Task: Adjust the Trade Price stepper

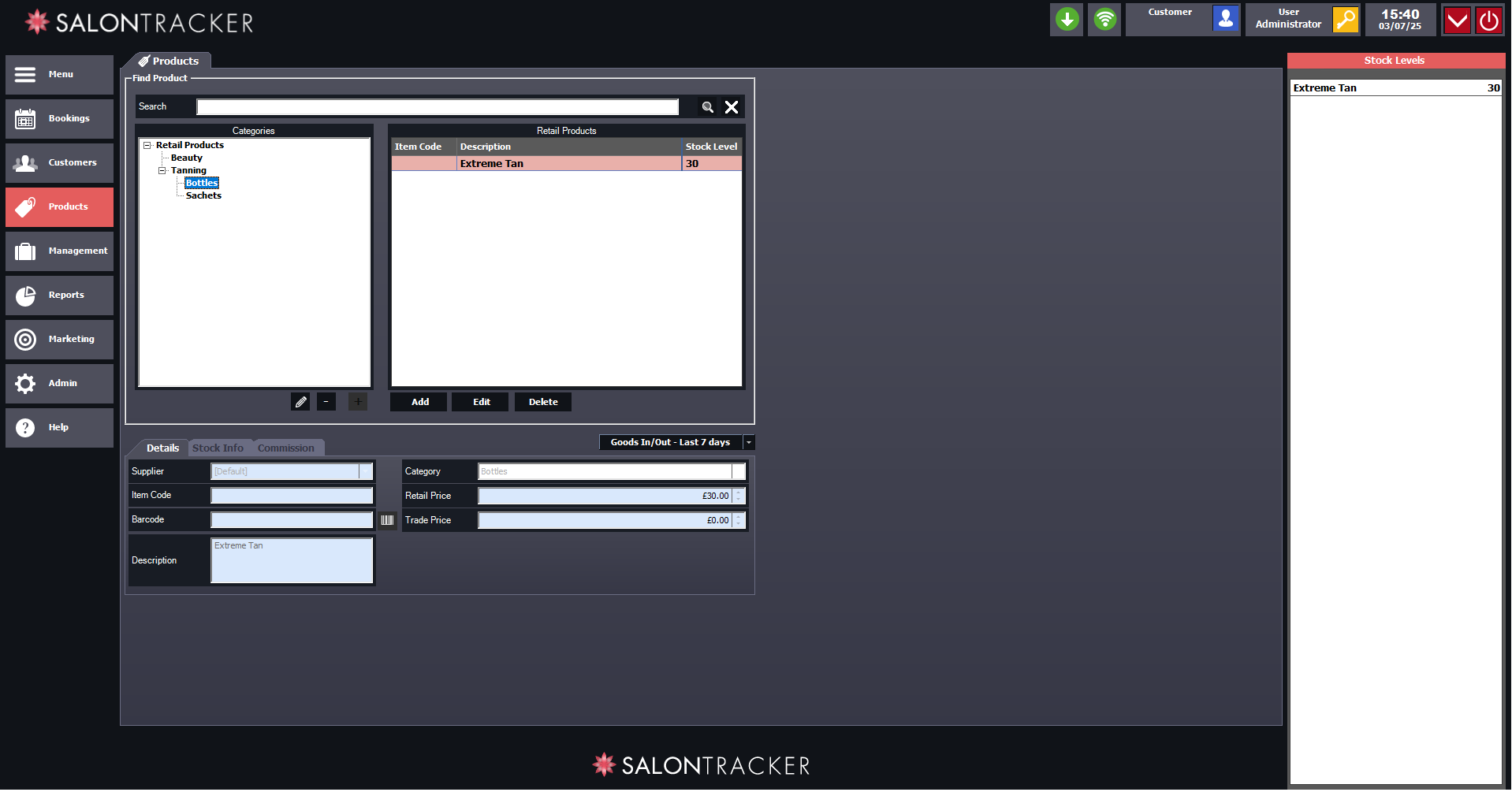Action: [739, 520]
